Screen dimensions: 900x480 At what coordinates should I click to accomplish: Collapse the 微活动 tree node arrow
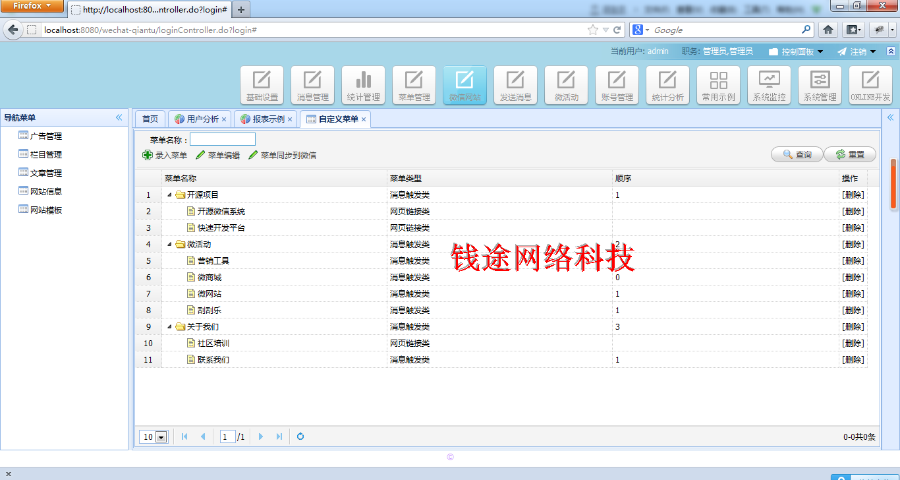click(169, 245)
